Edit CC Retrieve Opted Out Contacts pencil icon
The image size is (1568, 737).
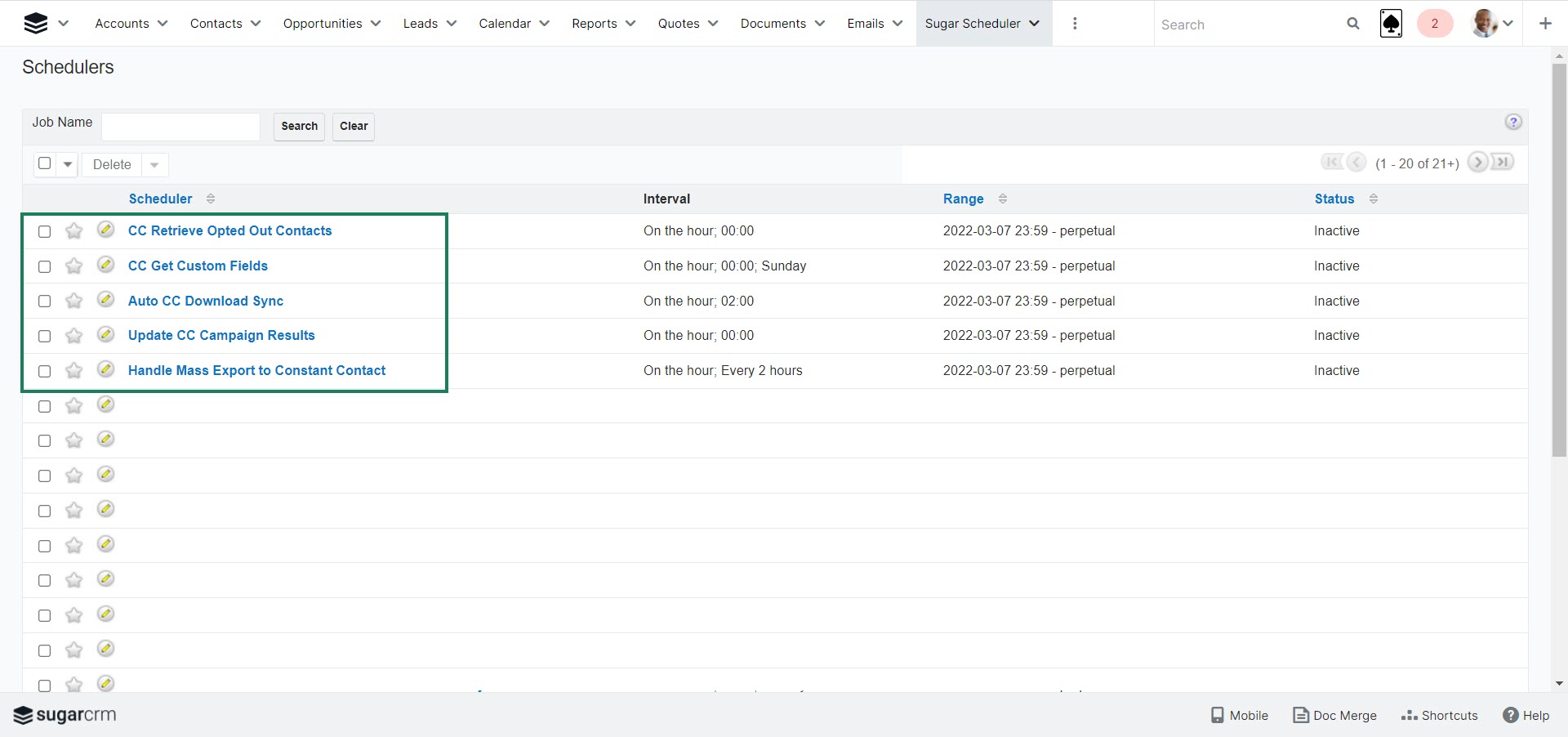[x=105, y=230]
